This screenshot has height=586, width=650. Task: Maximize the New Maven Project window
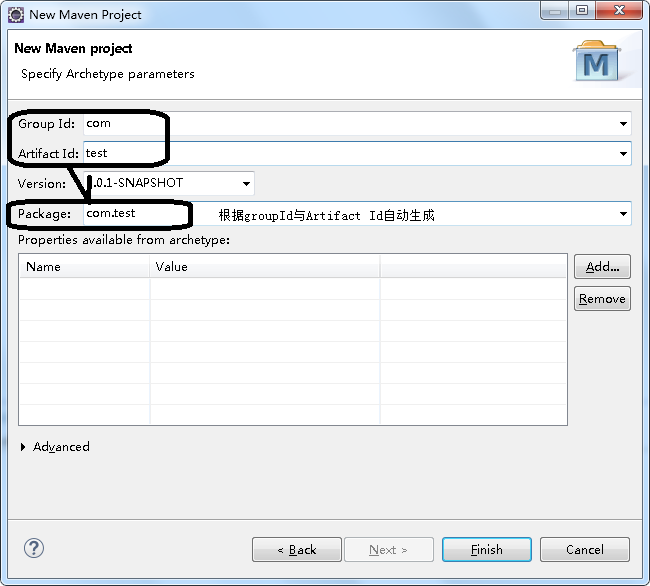click(582, 10)
